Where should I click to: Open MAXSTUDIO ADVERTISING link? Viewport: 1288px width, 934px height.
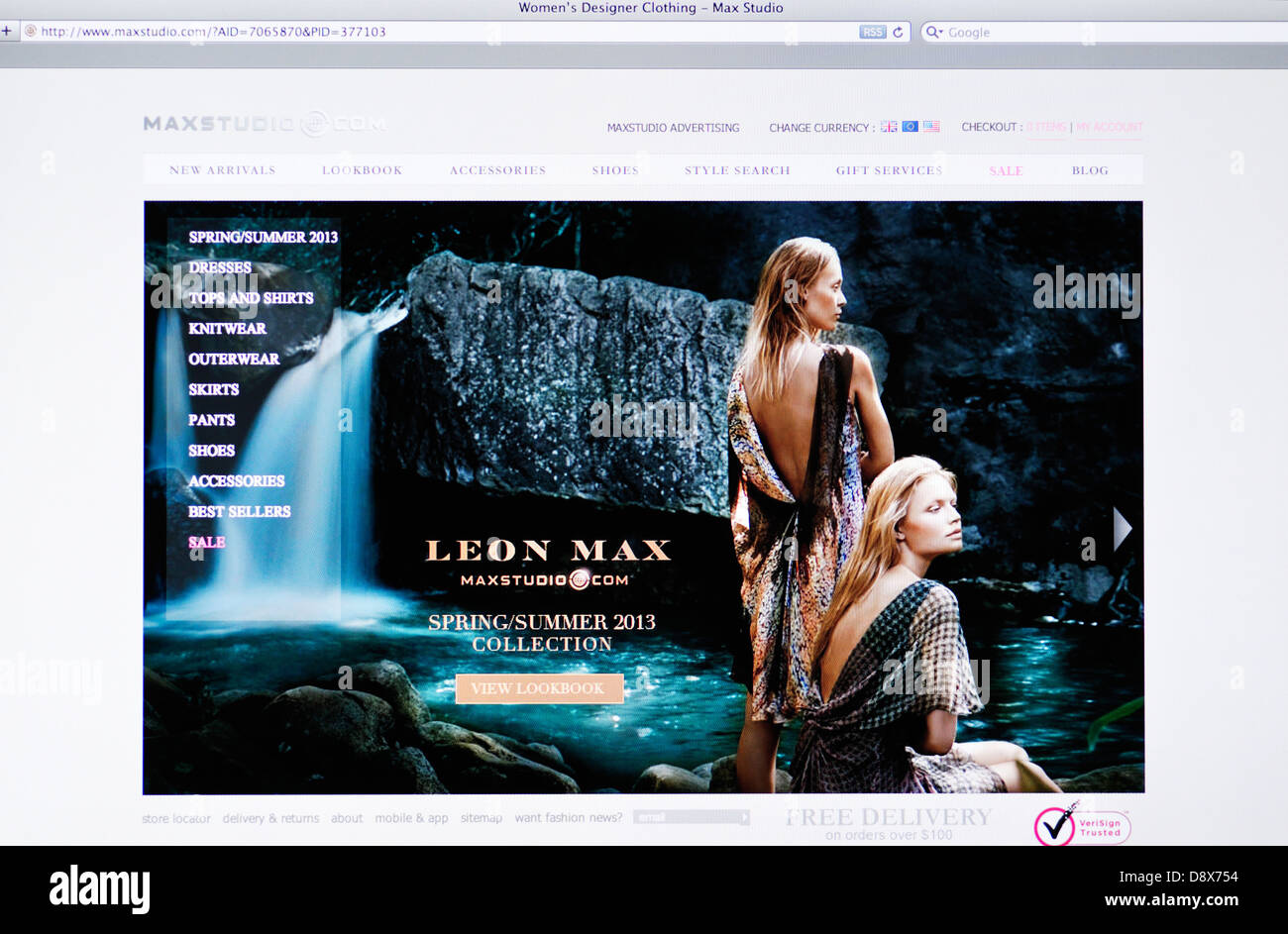click(673, 128)
